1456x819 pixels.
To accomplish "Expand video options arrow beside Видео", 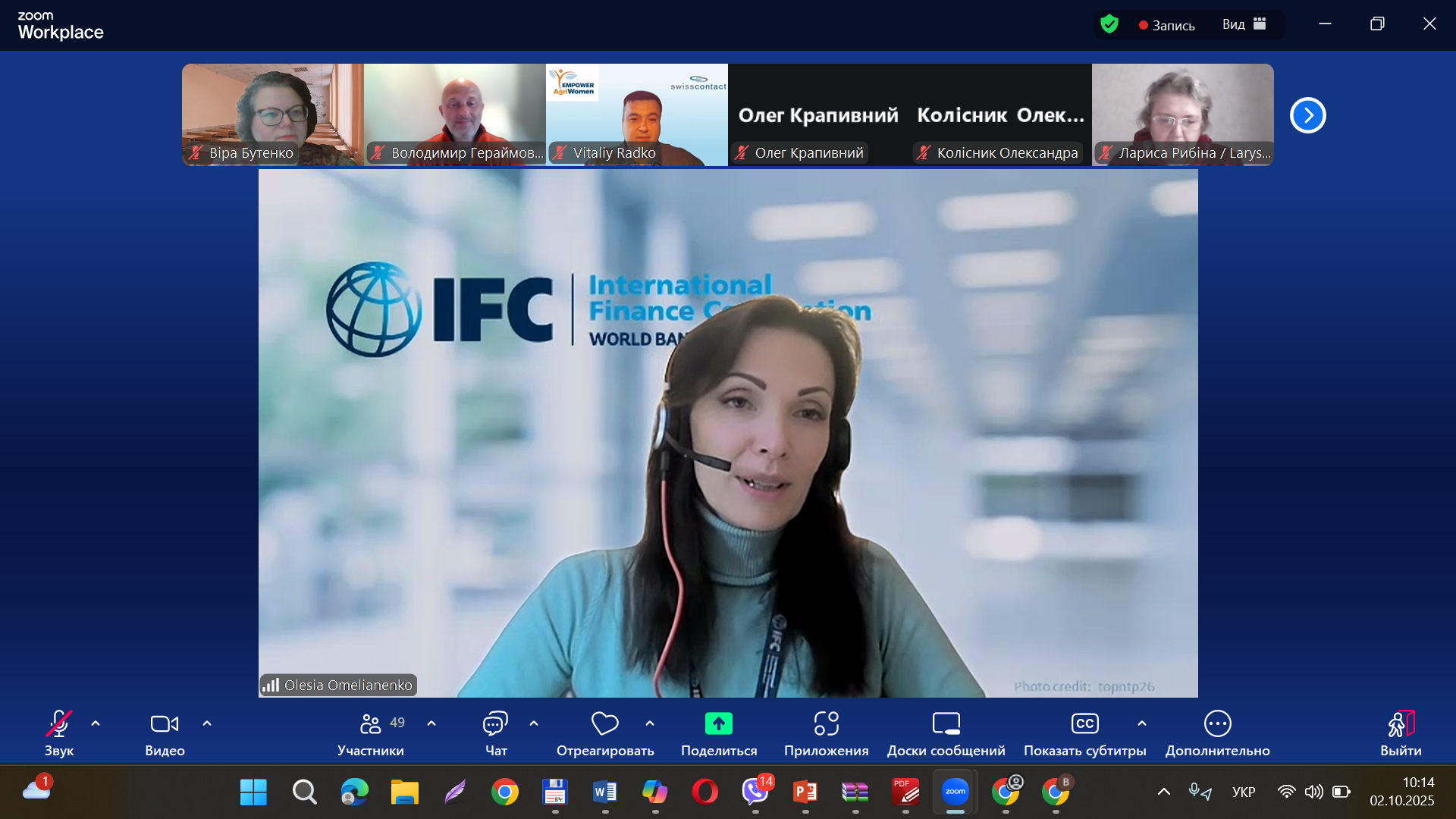I will pos(207,723).
